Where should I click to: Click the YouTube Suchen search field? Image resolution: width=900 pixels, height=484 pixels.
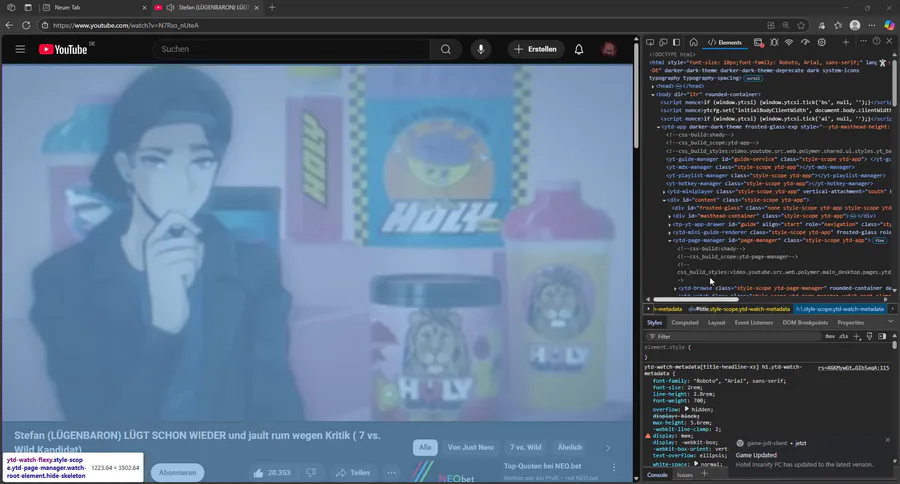[x=292, y=49]
